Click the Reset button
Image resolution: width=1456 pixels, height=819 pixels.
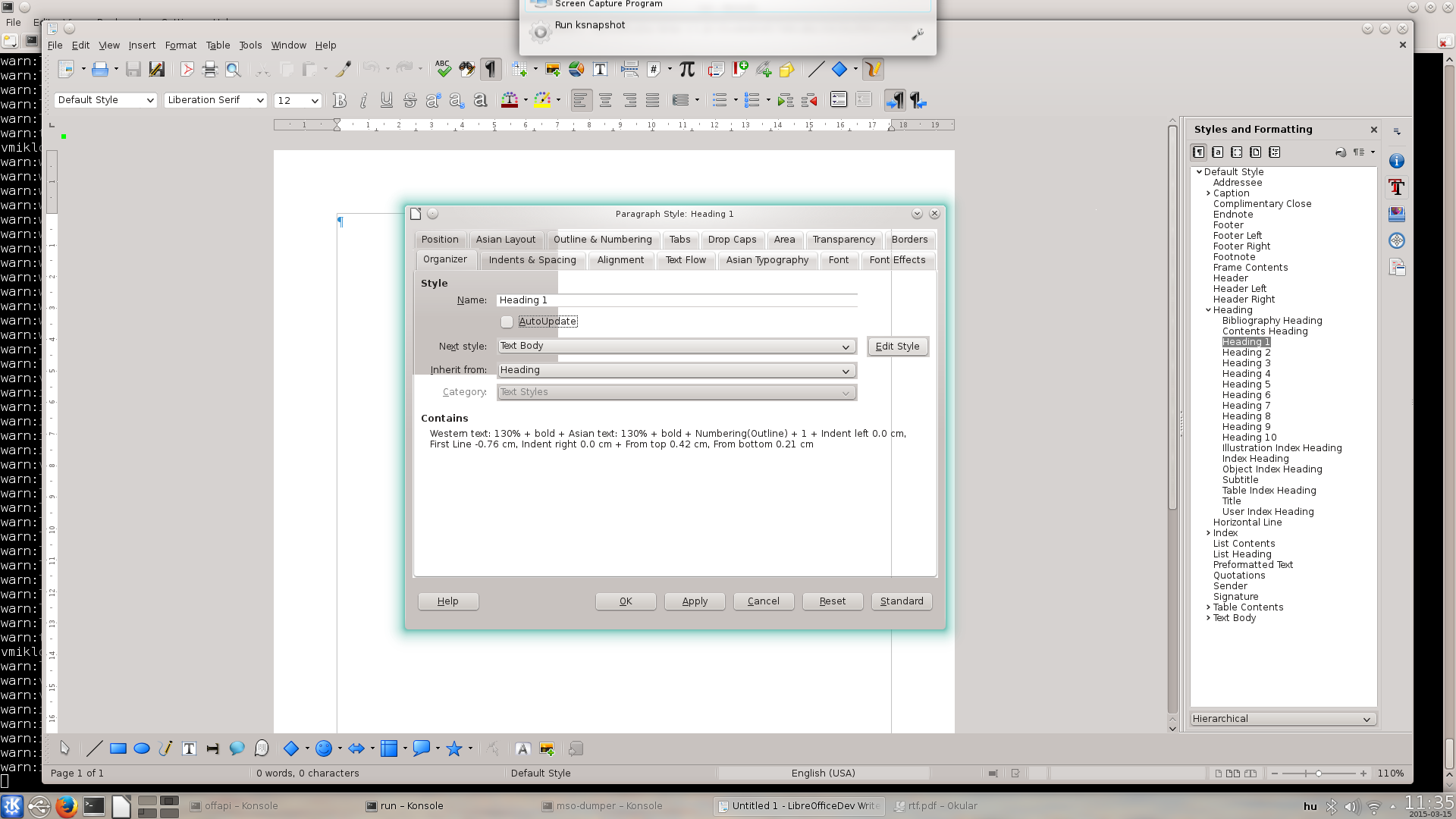[x=833, y=601]
